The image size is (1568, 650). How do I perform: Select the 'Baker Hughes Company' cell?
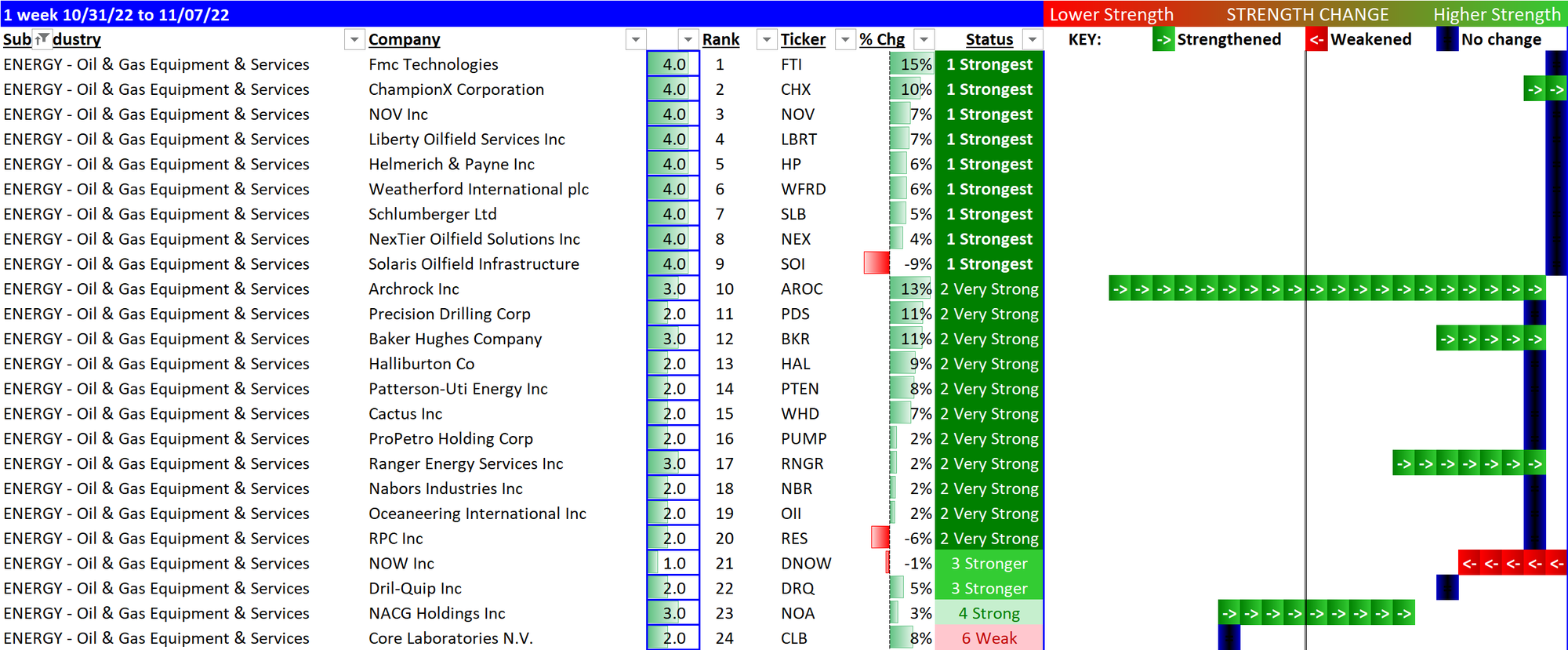456,340
